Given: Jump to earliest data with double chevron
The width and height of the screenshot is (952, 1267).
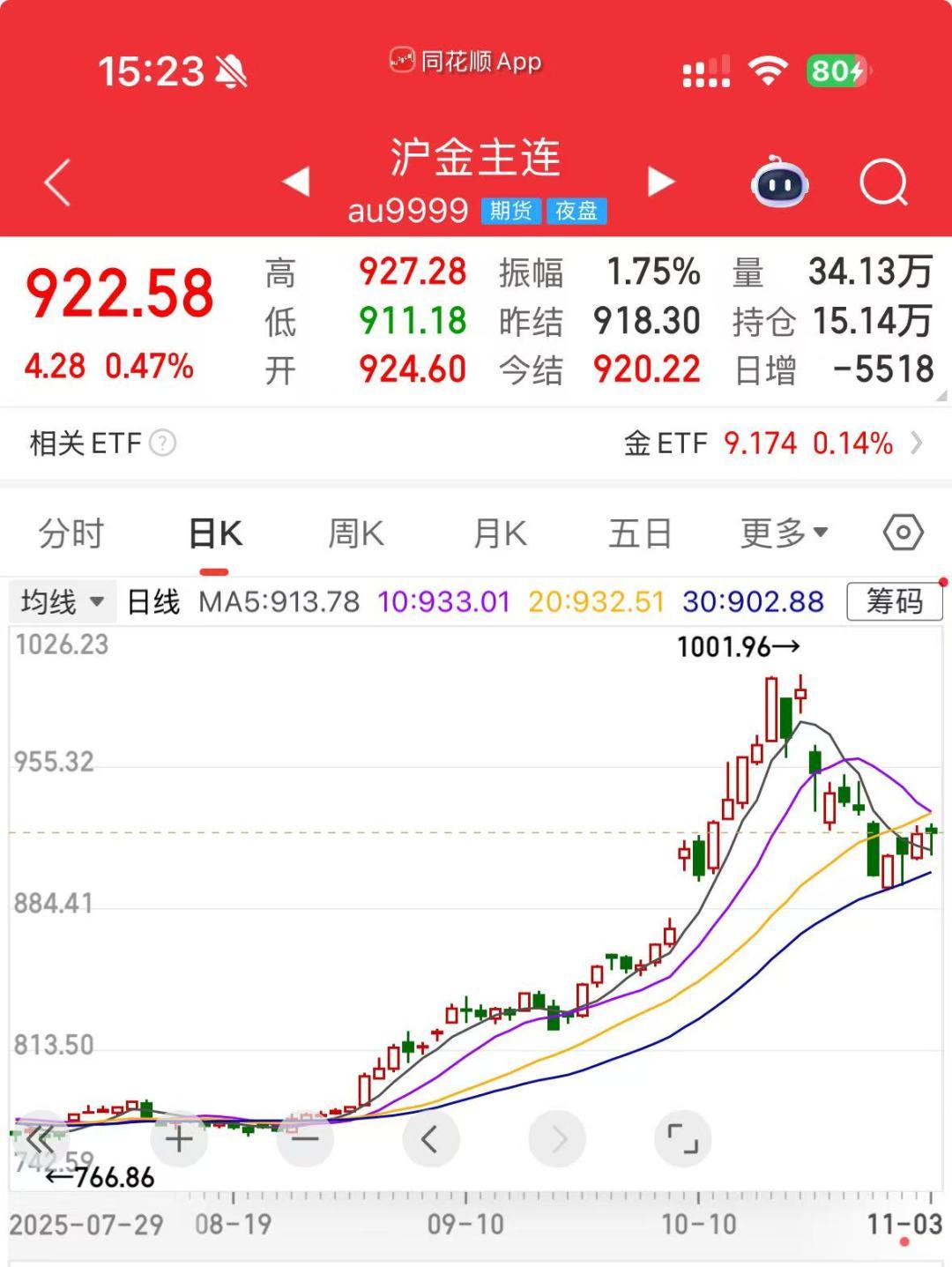Looking at the screenshot, I should [39, 1139].
